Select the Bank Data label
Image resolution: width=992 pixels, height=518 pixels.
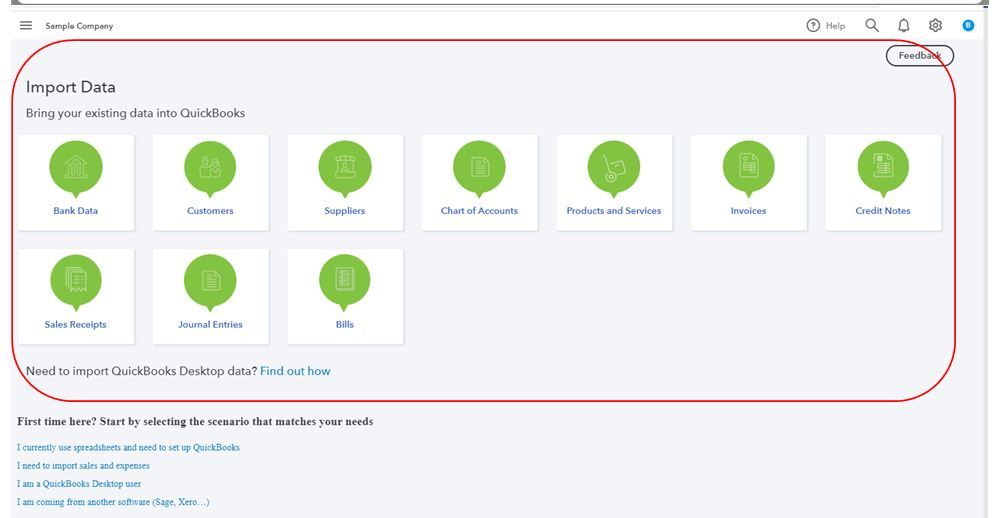[75, 211]
